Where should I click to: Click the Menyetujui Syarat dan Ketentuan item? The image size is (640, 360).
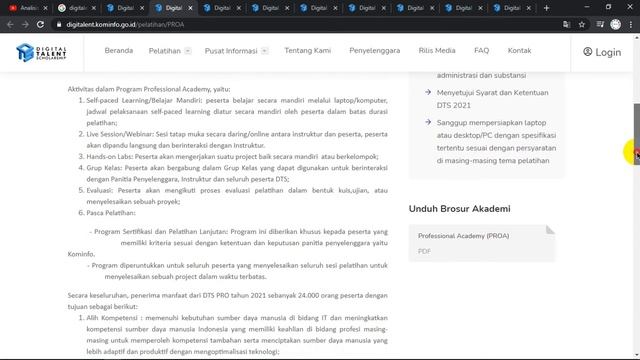point(492,99)
